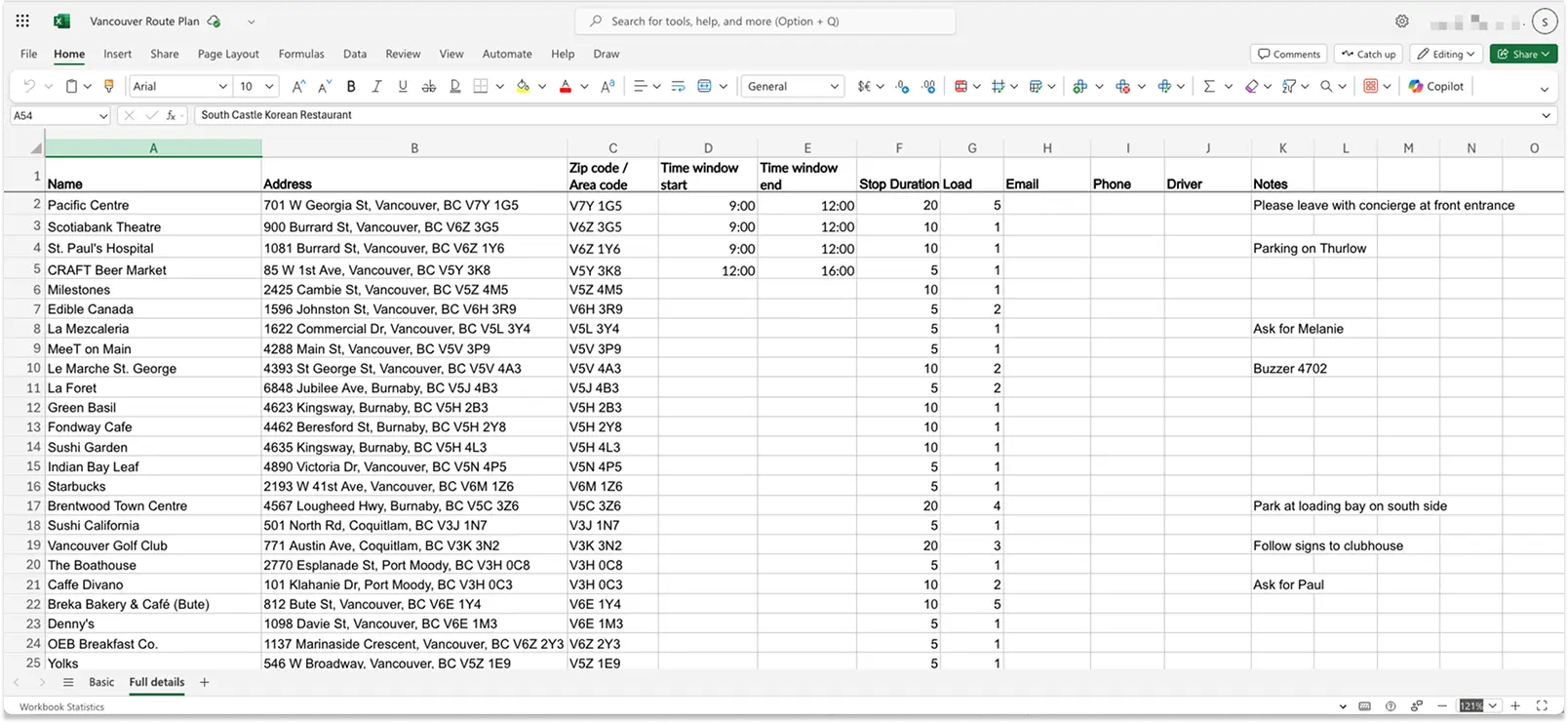This screenshot has height=723, width=1568.
Task: Click the Catch up button
Action: coord(1369,54)
